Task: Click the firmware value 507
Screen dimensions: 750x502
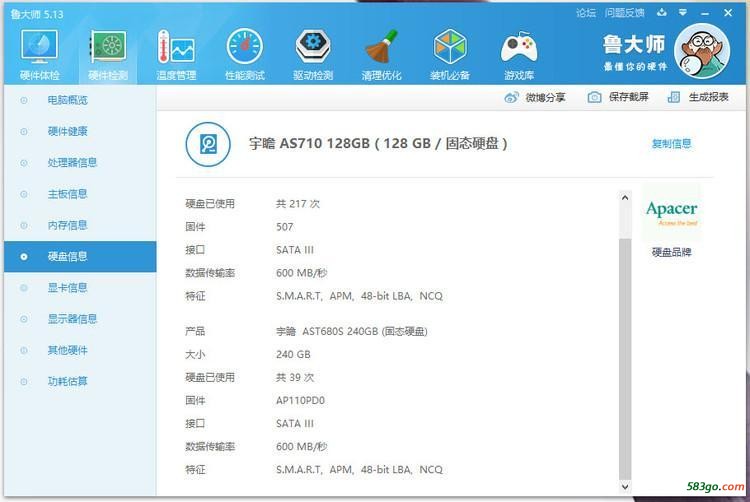Action: [285, 227]
